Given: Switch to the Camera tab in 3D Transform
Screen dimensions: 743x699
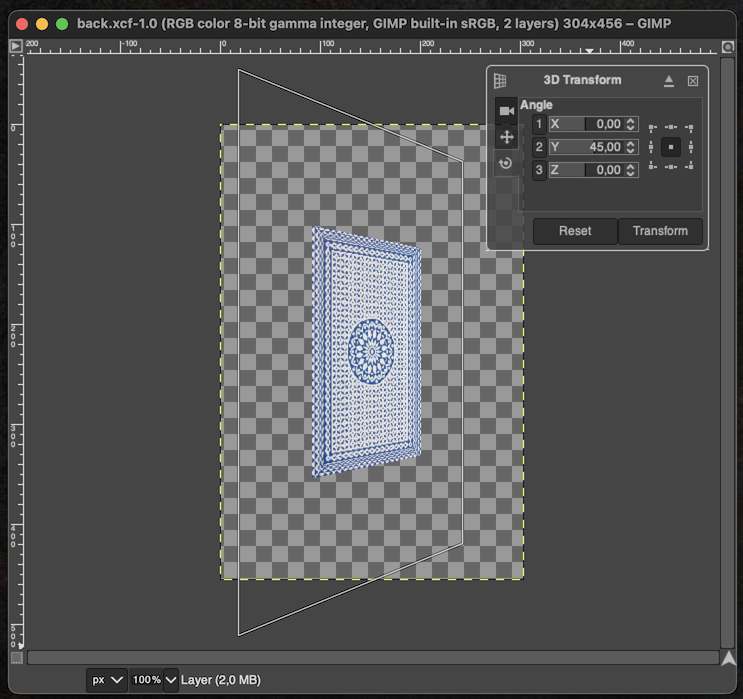Looking at the screenshot, I should point(506,110).
